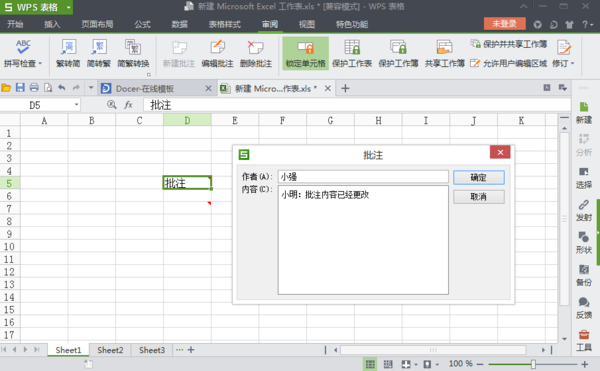
Task: Expand the quick access toolbar dropdown arrow
Action: click(x=91, y=88)
